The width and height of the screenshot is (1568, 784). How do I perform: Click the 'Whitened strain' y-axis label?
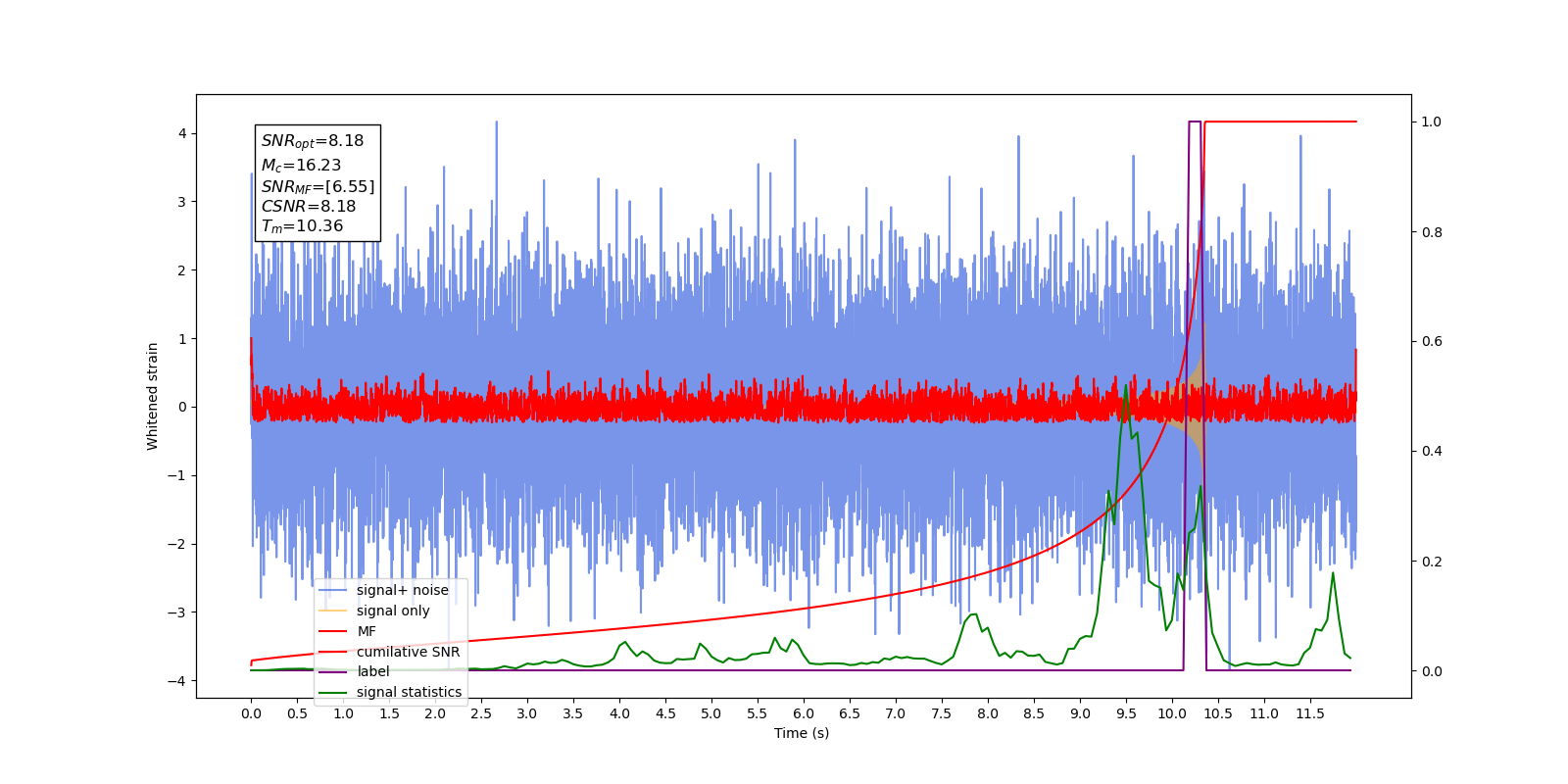tap(153, 396)
